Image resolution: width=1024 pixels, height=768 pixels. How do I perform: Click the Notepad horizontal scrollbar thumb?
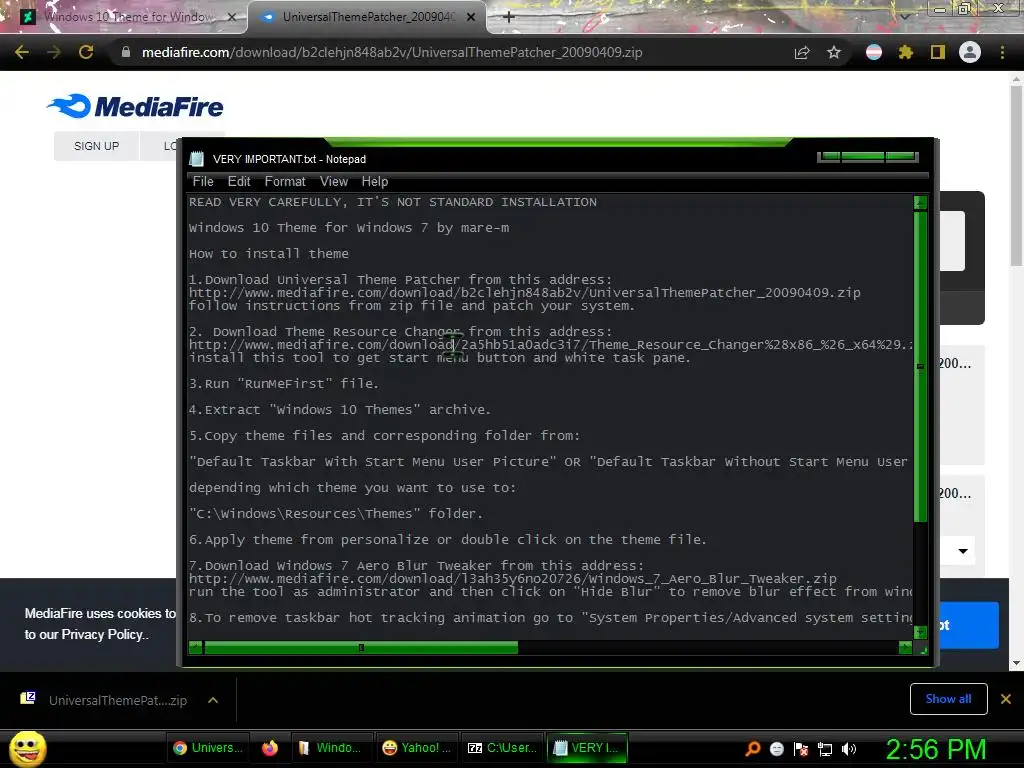pos(360,647)
